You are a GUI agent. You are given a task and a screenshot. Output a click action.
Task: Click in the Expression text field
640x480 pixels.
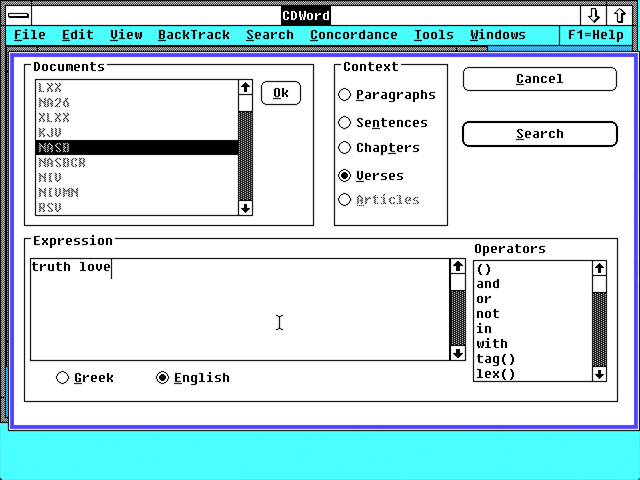(240, 309)
